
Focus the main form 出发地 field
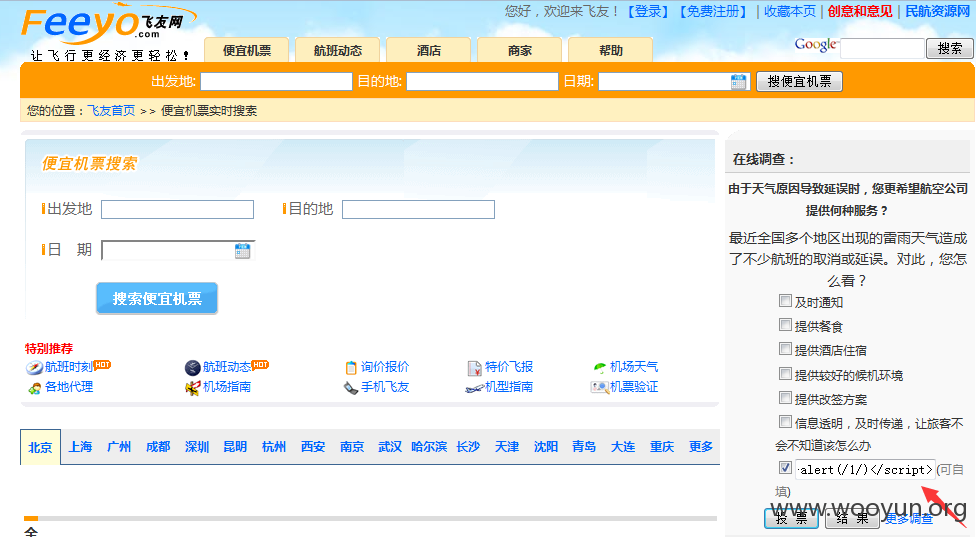pos(177,210)
